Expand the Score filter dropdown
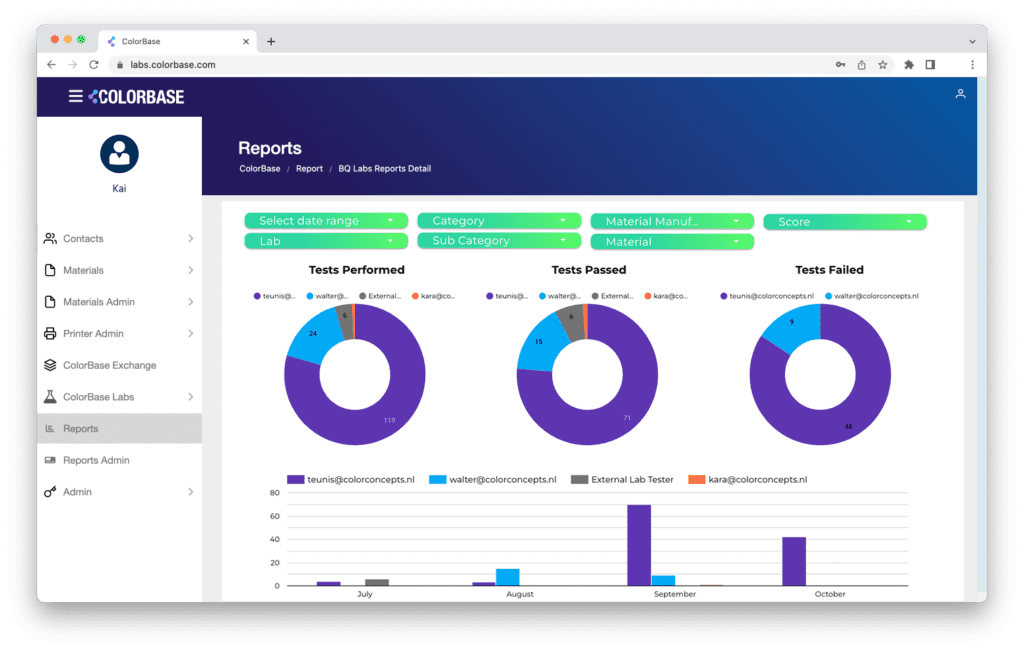The image size is (1024, 651). click(x=844, y=222)
